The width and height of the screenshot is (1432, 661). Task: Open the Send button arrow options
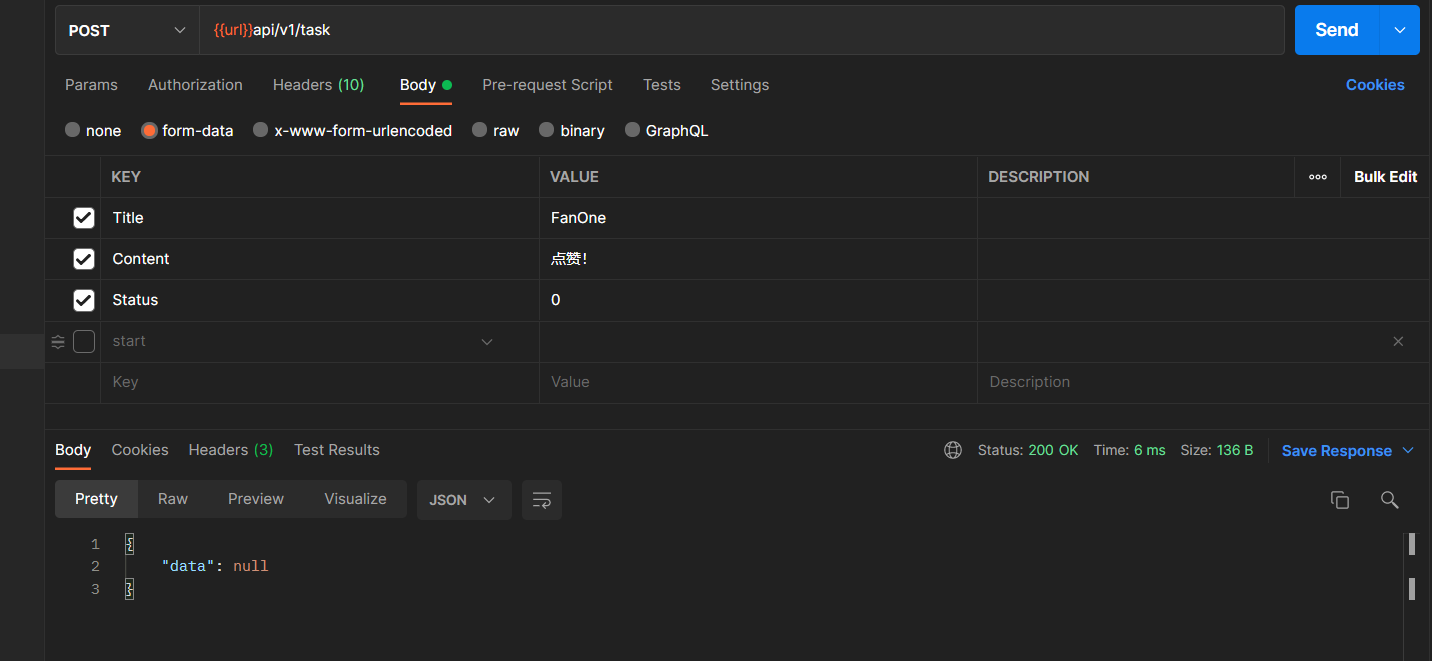pos(1399,30)
